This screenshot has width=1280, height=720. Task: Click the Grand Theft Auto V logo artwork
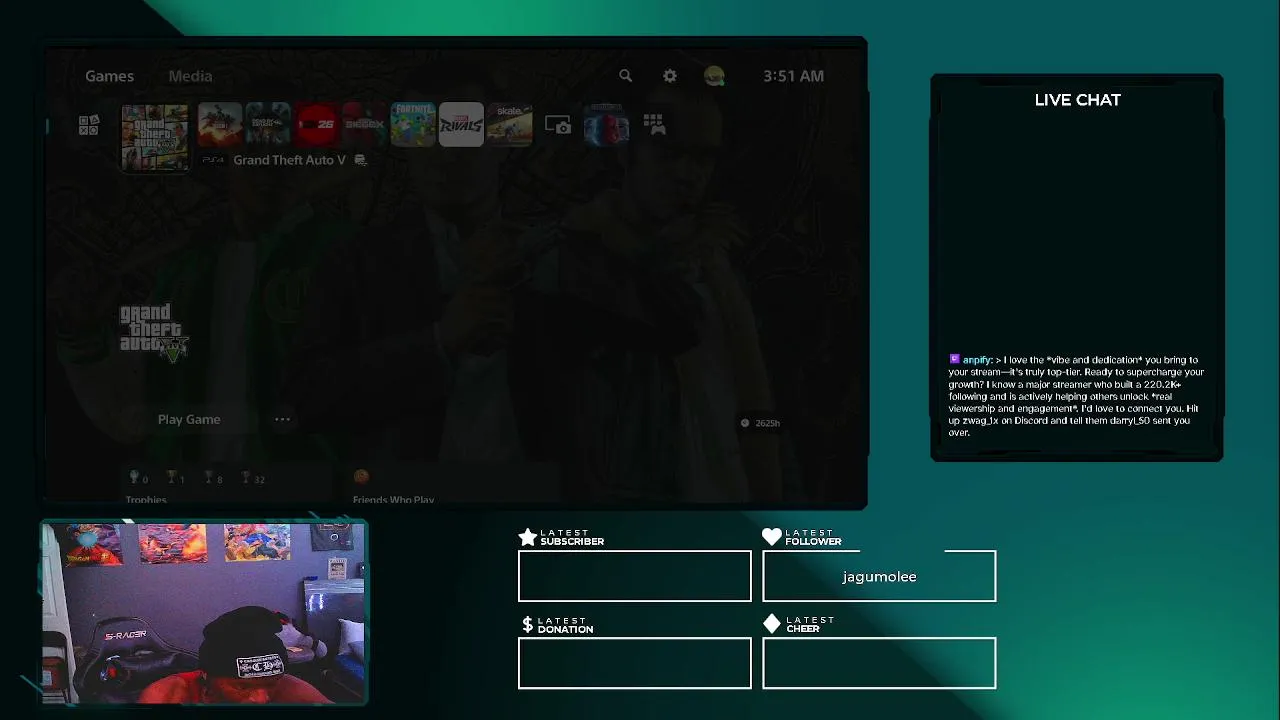click(154, 331)
